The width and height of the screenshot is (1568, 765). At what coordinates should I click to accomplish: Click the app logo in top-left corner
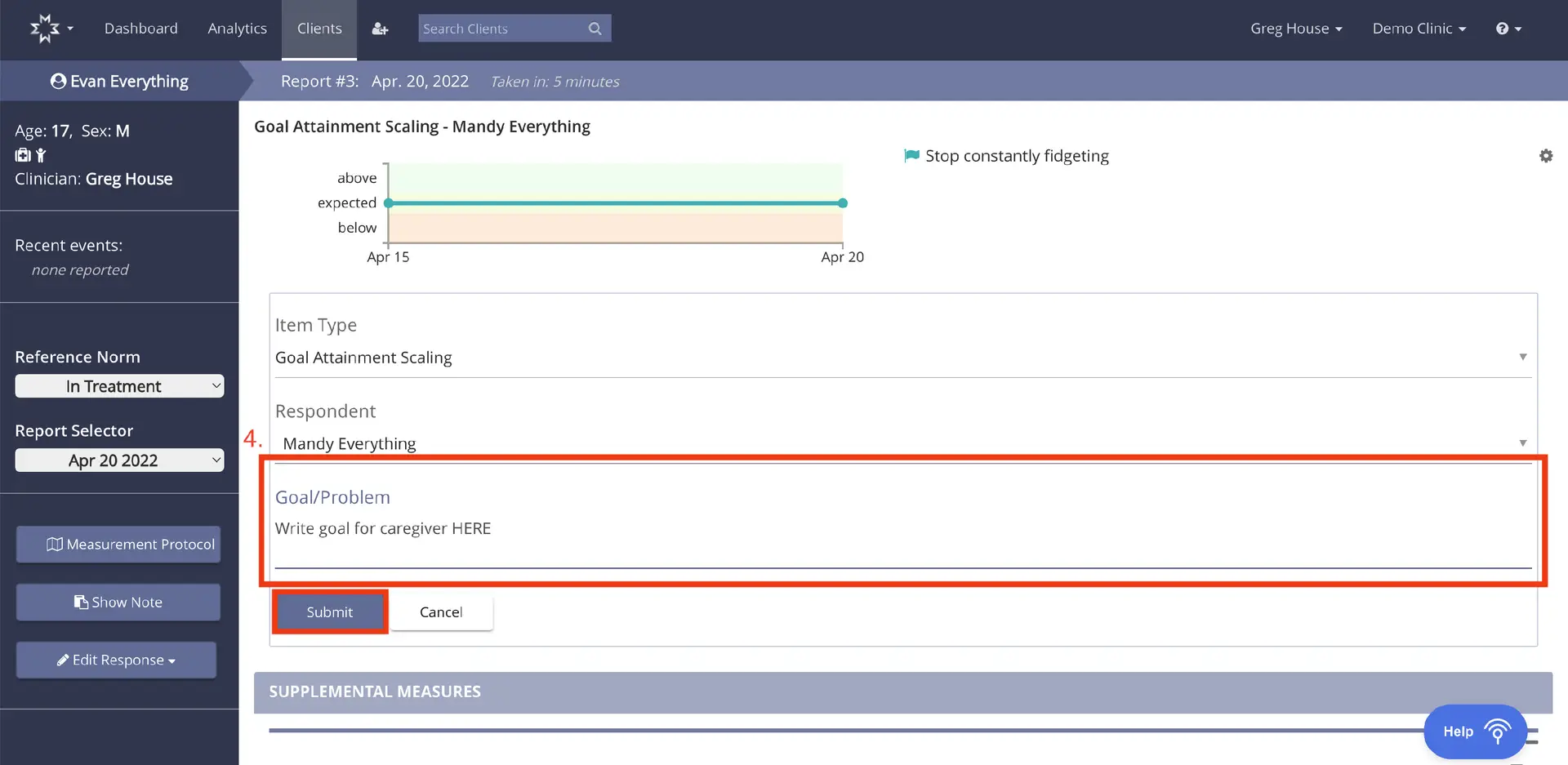click(x=45, y=28)
